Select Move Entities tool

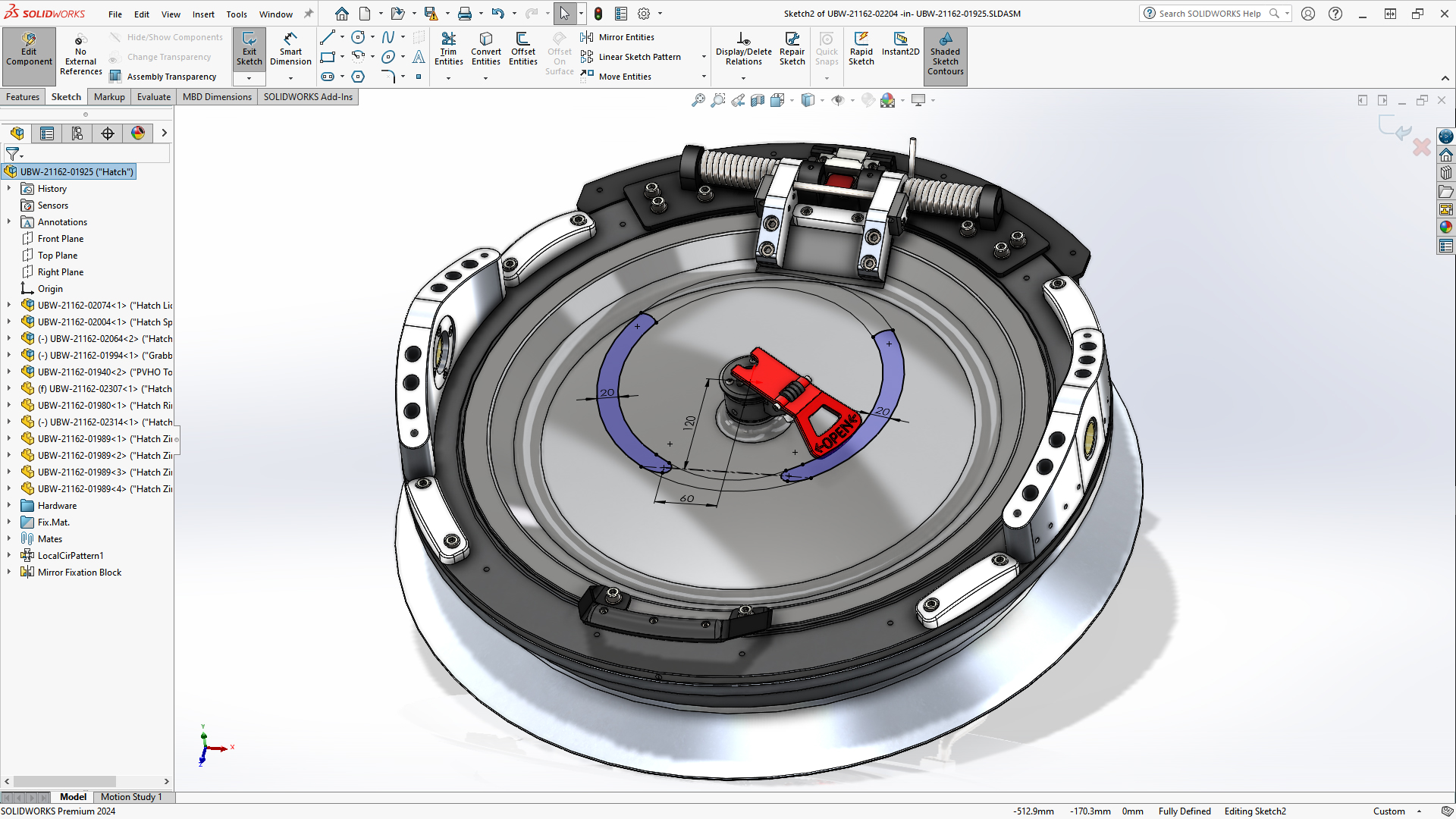616,77
